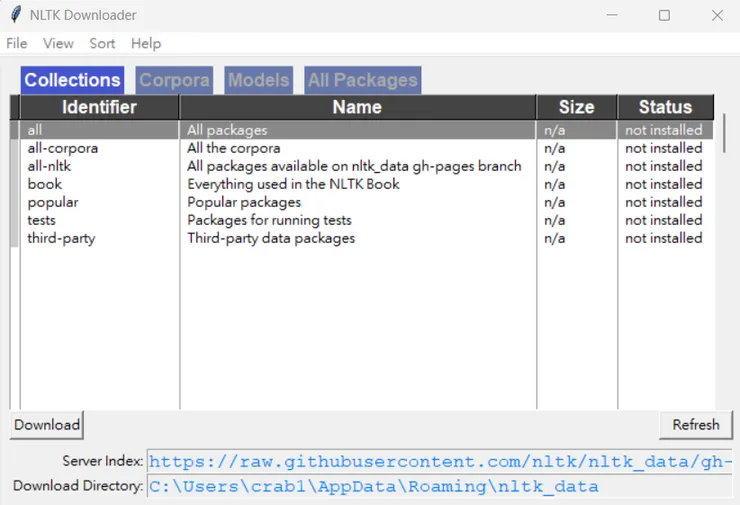The image size is (740, 505).
Task: Click the 'Download Directory:' label
Action: coord(78,486)
